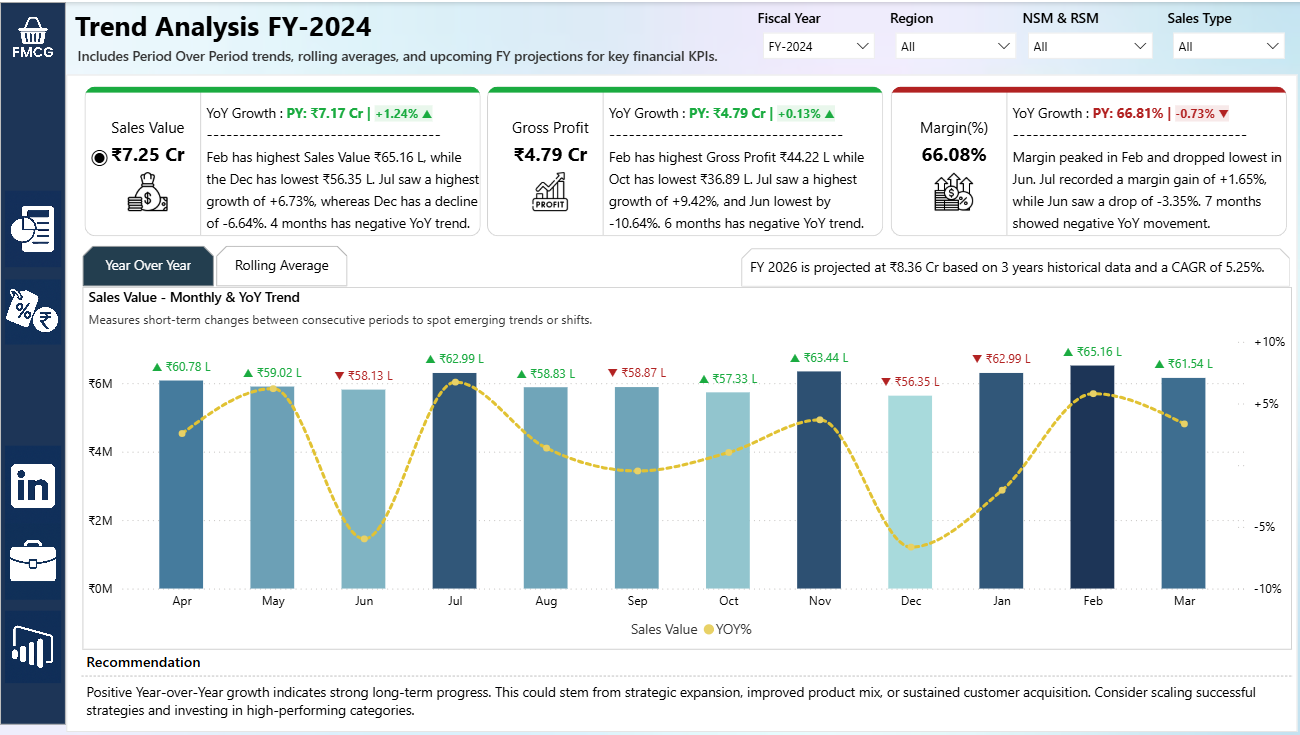This screenshot has width=1300, height=735.
Task: Open the LinkedIn profile icon
Action: point(33,486)
